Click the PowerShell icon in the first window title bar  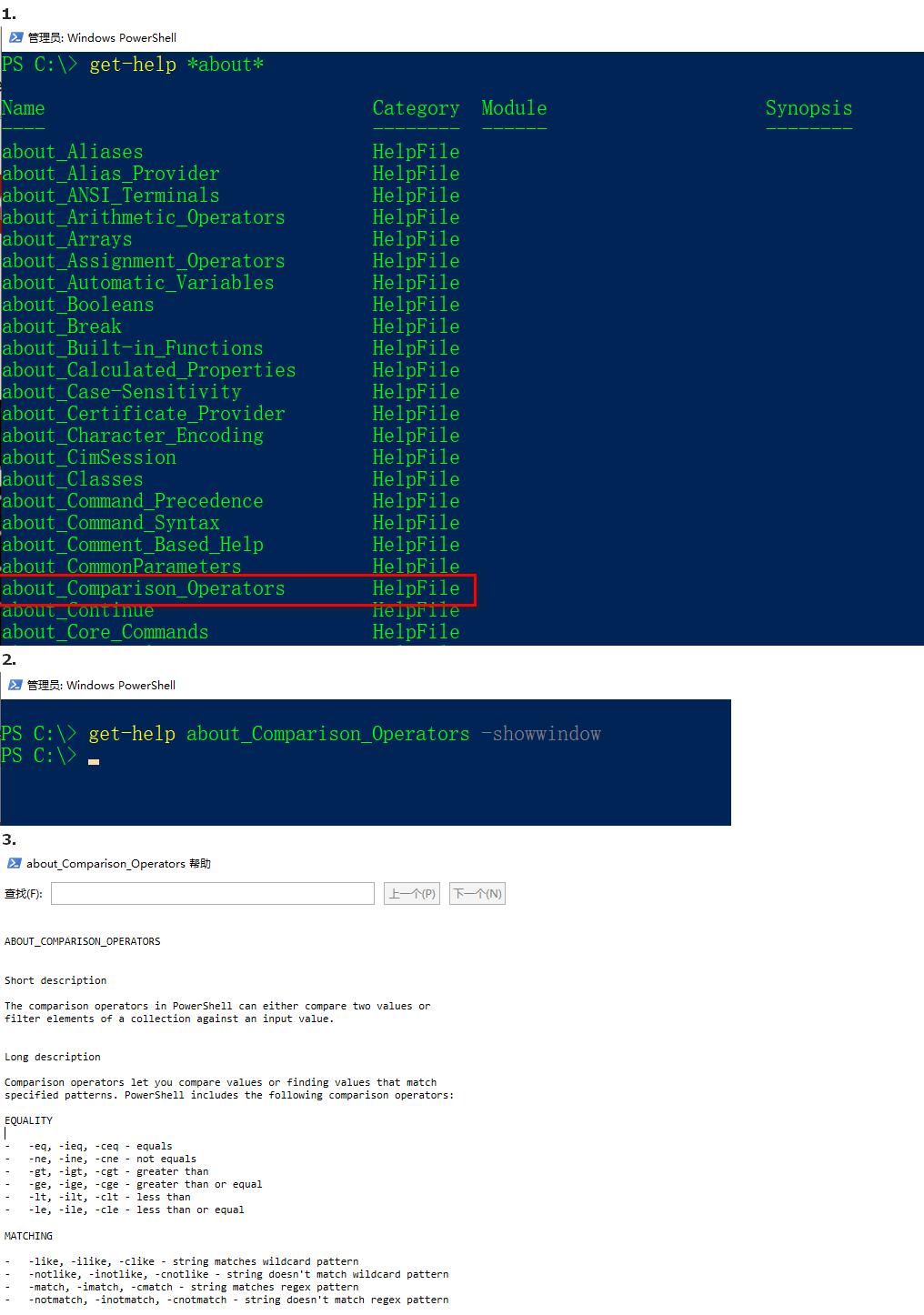pyautogui.click(x=15, y=37)
